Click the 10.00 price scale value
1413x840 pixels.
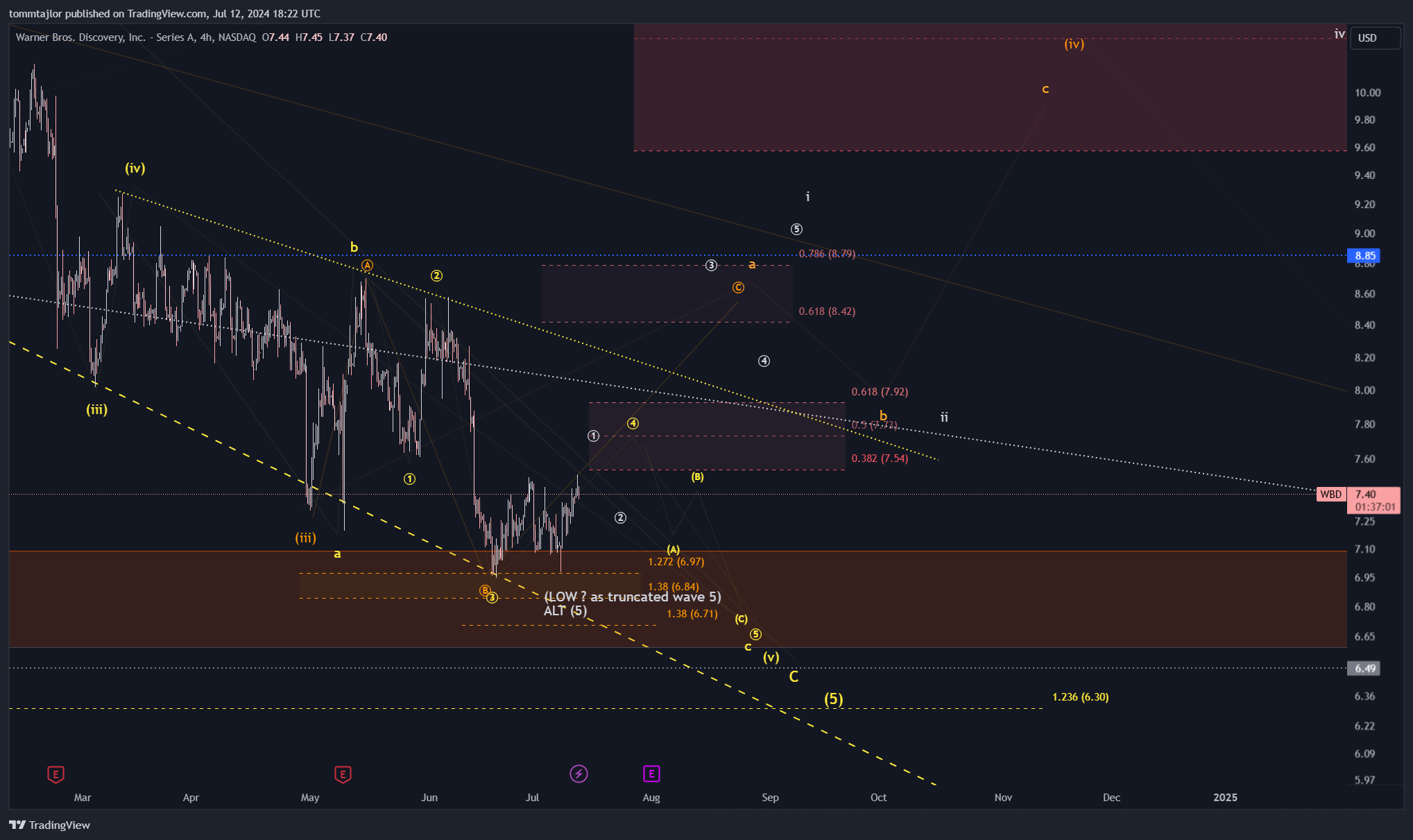tap(1367, 93)
